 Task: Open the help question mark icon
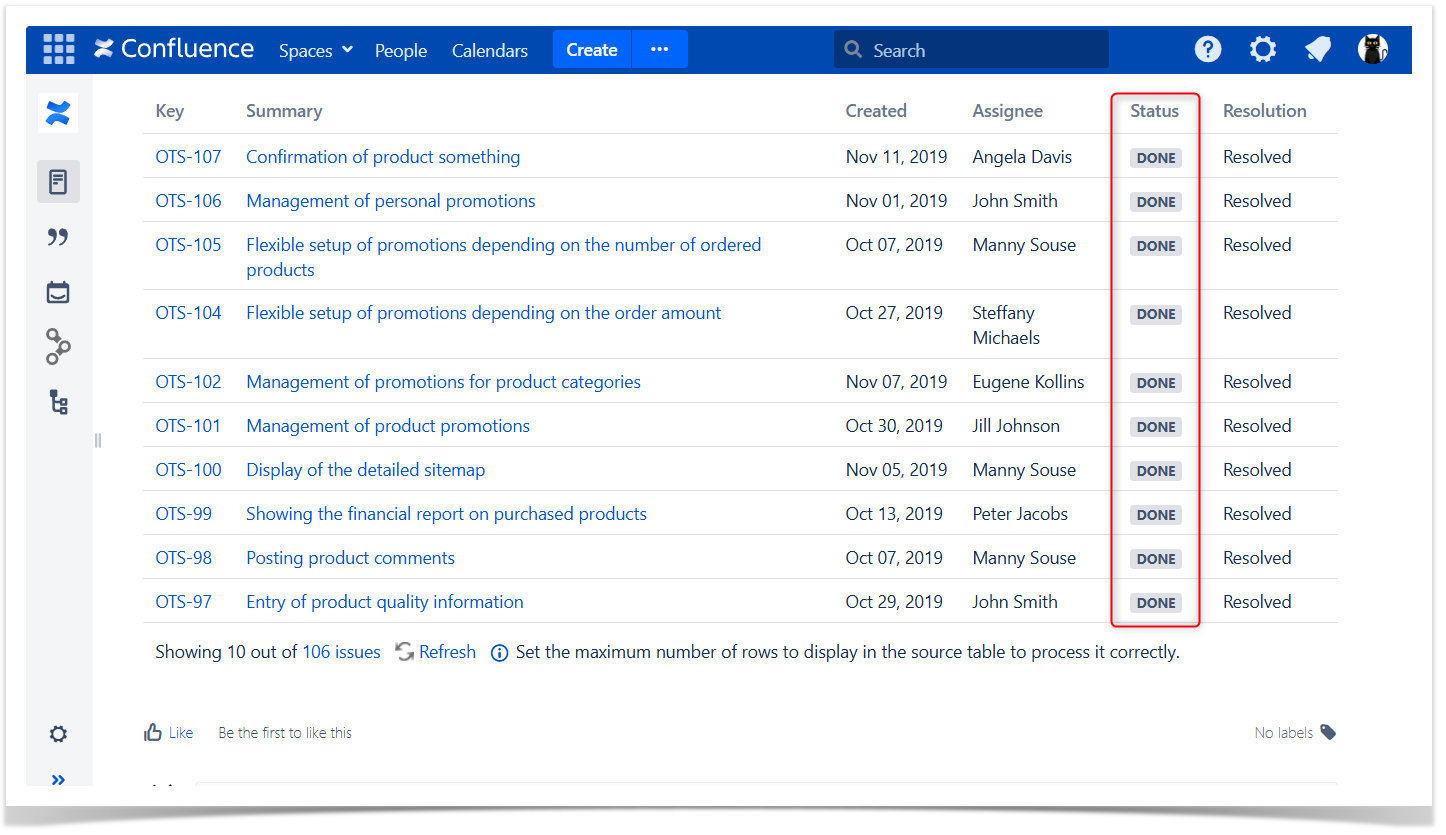click(x=1208, y=49)
